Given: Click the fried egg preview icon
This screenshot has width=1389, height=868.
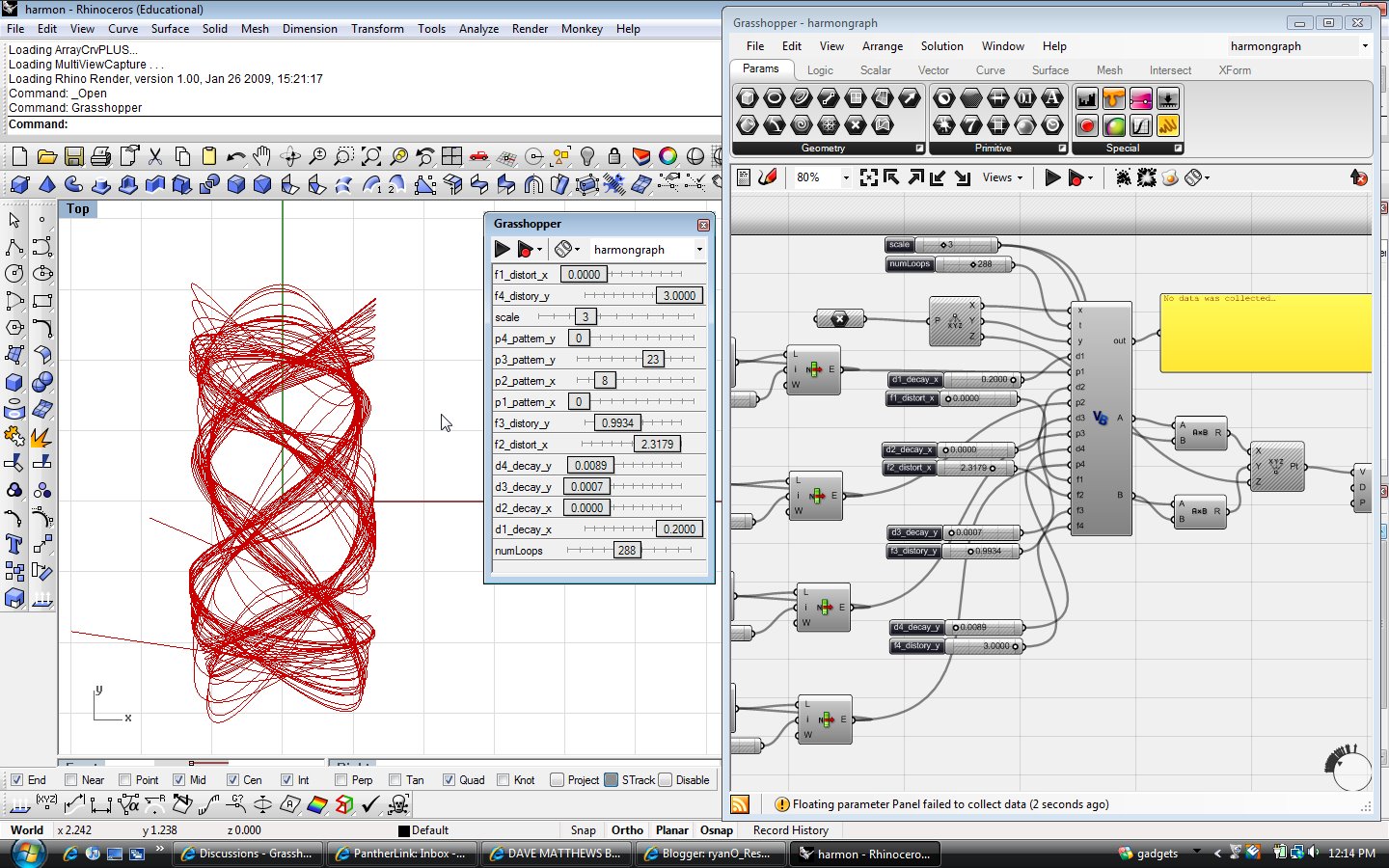Looking at the screenshot, I should click(1170, 177).
